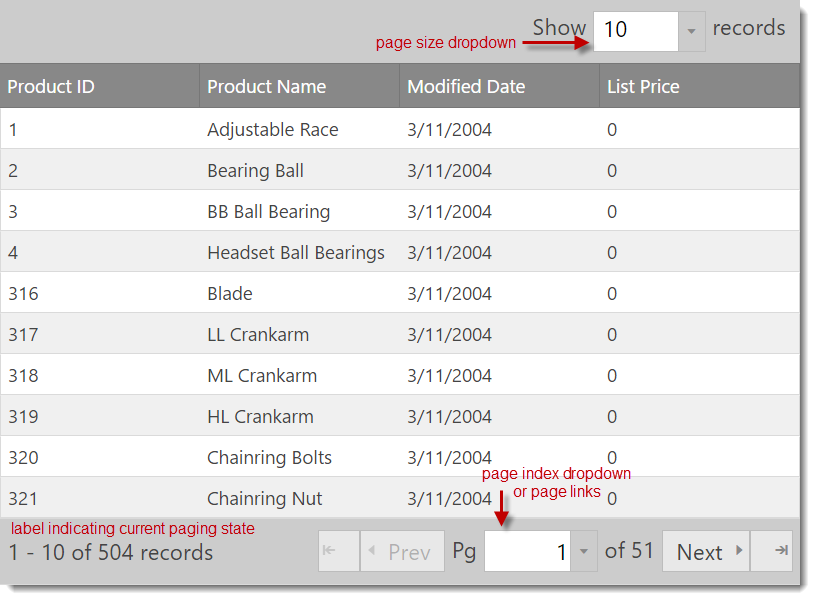Click the Next page button
This screenshot has height=600, width=815.
click(x=706, y=552)
